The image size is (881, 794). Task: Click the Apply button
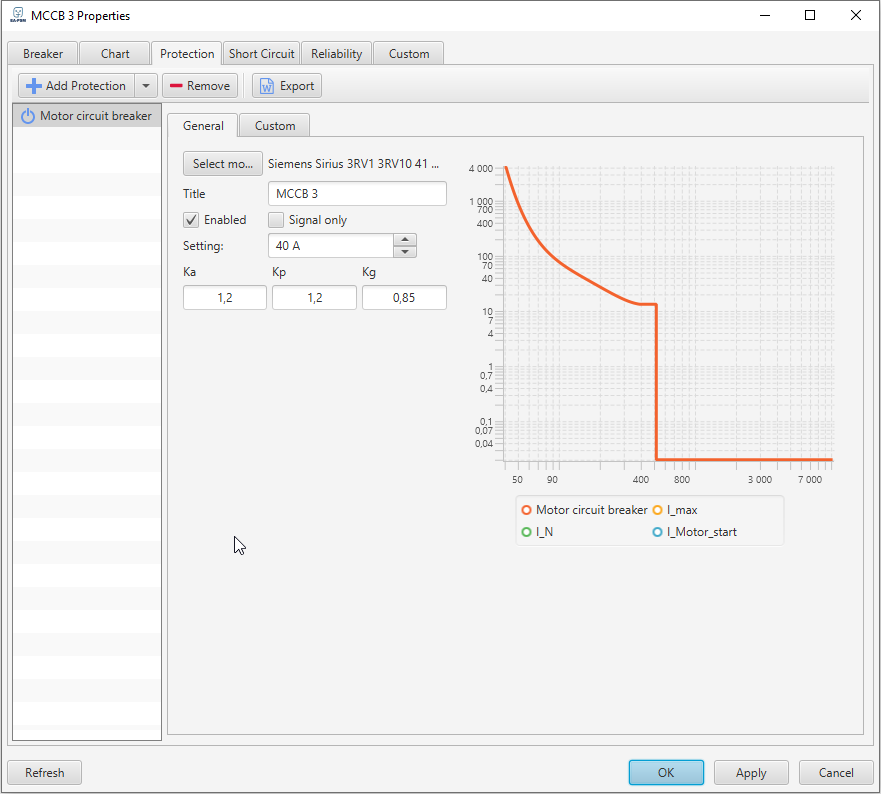coord(751,773)
